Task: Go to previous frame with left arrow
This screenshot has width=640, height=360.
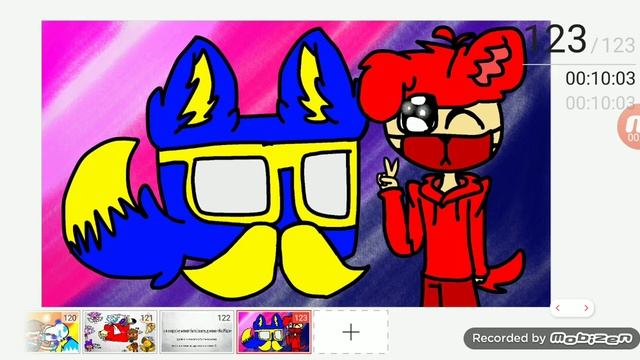Action: coord(558,308)
